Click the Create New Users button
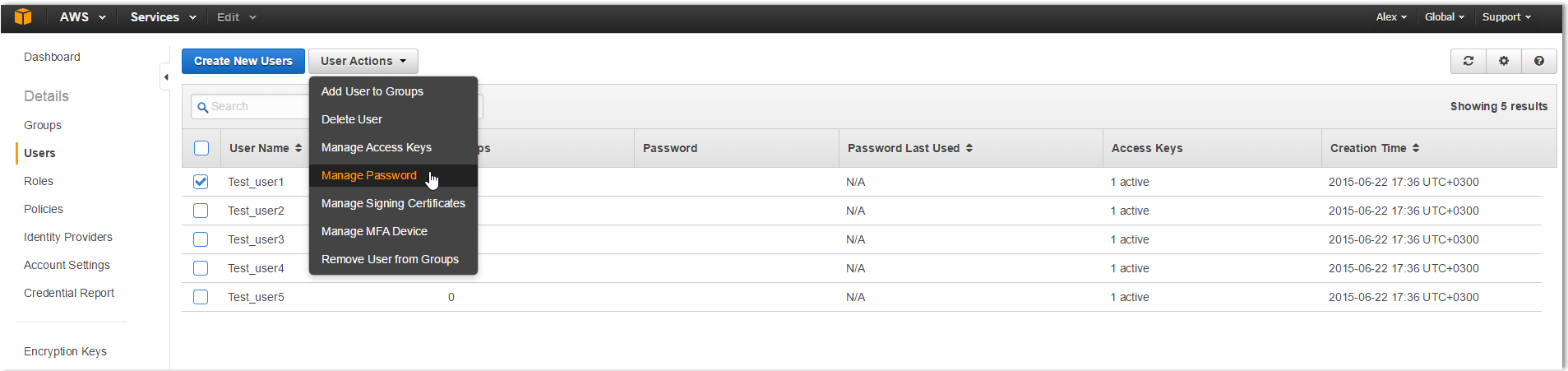The width and height of the screenshot is (1568, 371). pyautogui.click(x=243, y=61)
